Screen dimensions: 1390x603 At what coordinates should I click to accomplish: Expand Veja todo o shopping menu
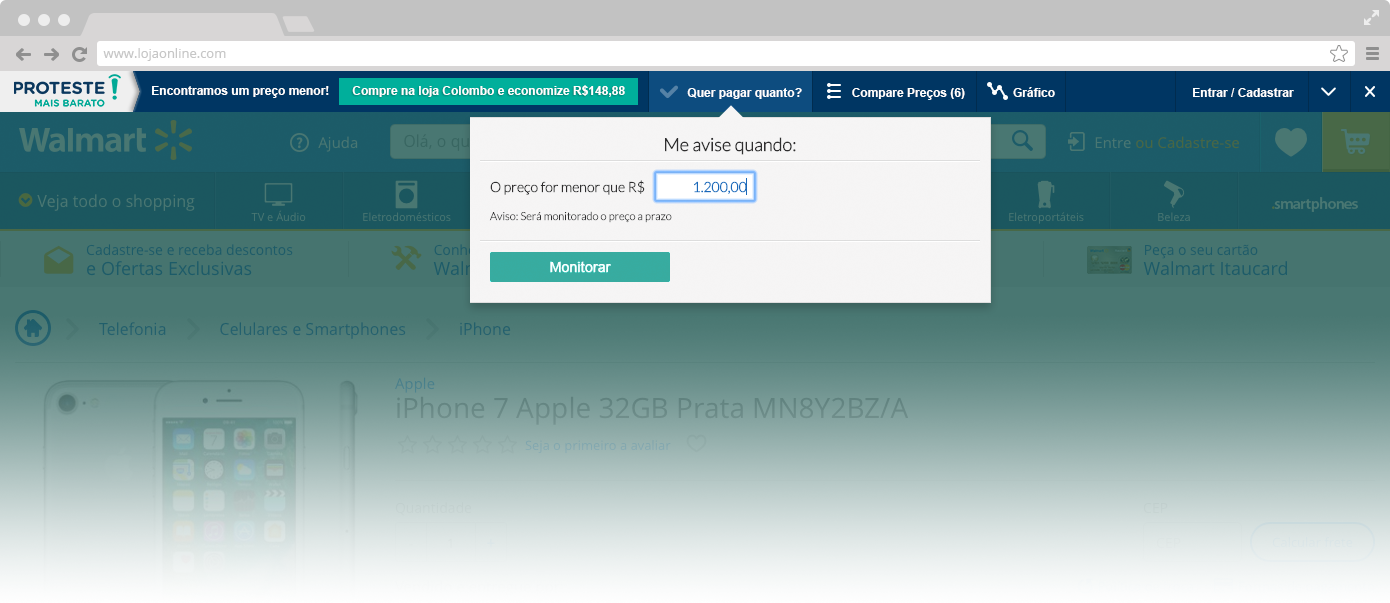106,201
